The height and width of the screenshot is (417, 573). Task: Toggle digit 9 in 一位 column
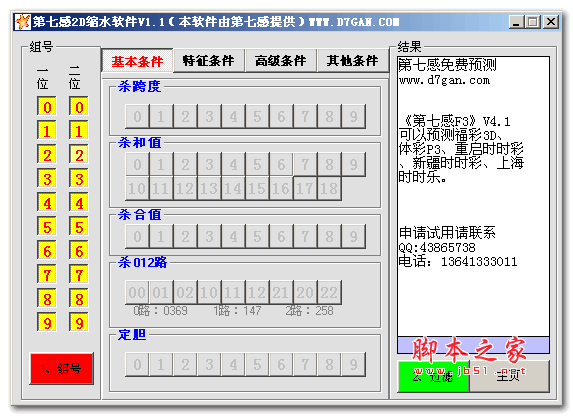tap(47, 323)
